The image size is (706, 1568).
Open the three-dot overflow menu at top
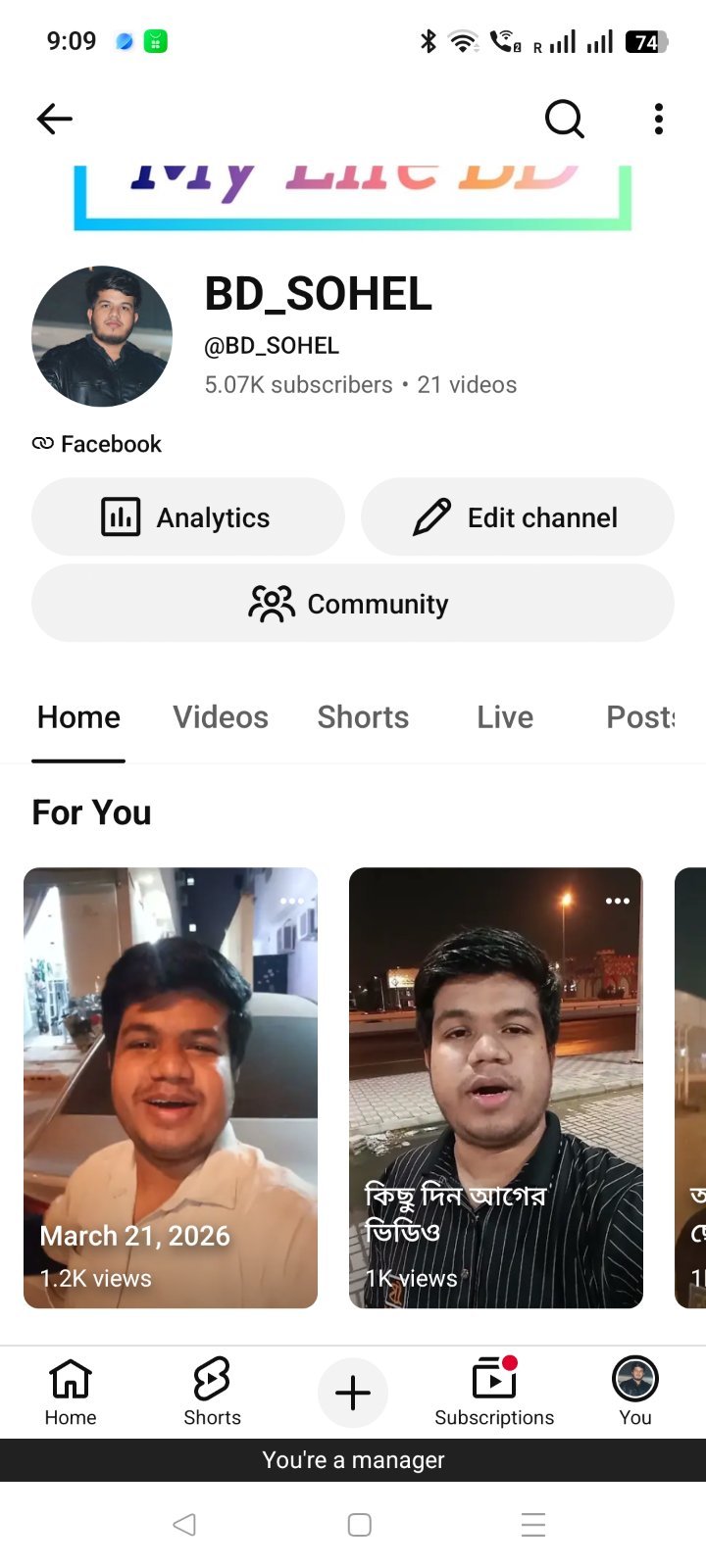pyautogui.click(x=659, y=119)
